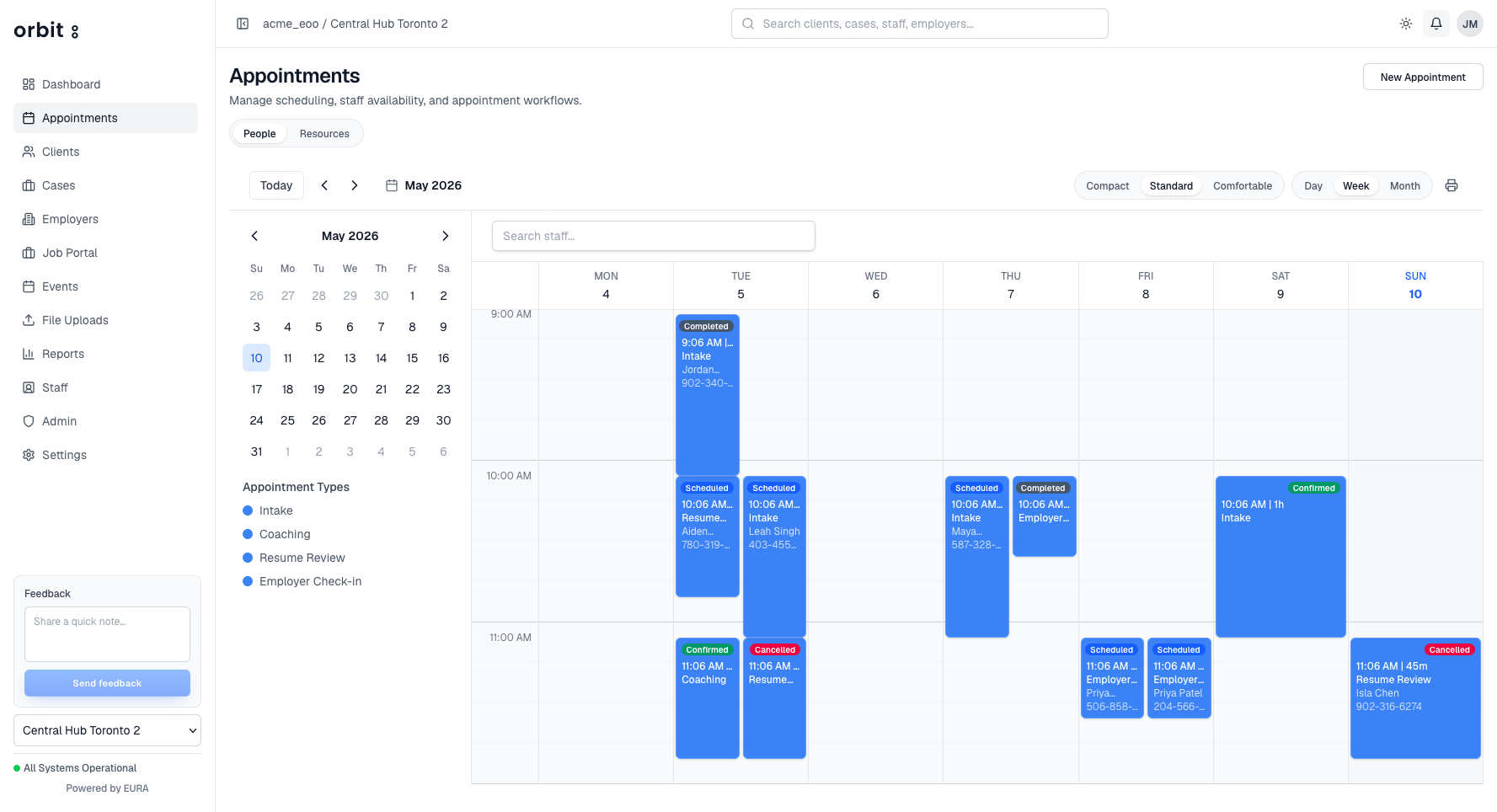1497x812 pixels.
Task: Open Reports in sidebar
Action: point(105,354)
